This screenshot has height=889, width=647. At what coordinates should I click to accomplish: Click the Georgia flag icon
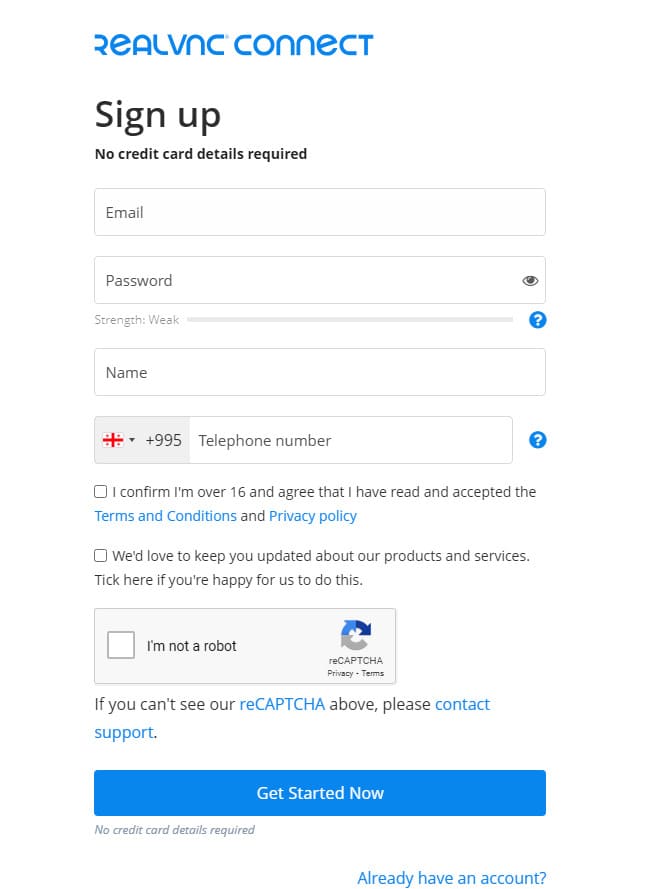[x=113, y=440]
